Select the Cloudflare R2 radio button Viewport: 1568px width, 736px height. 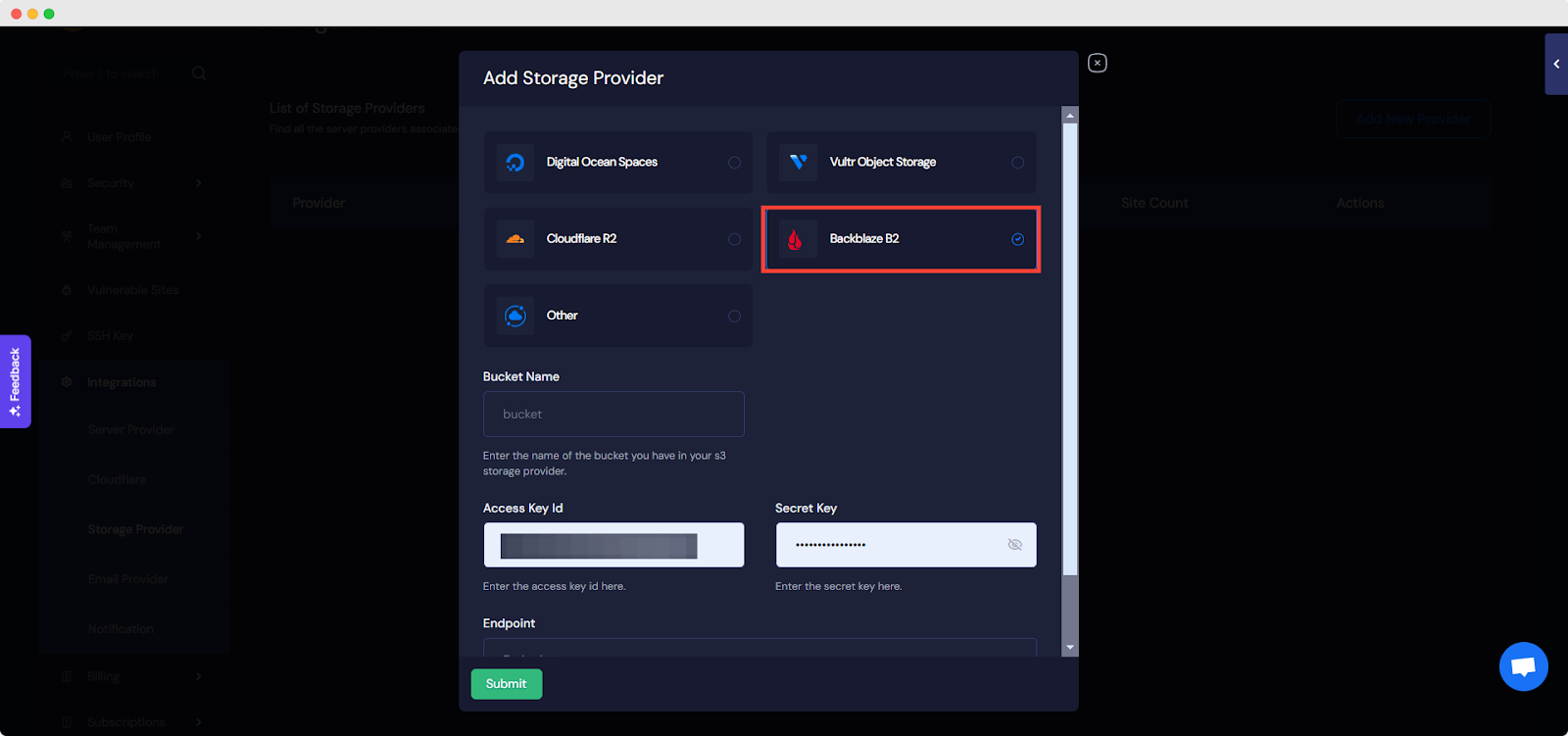coord(734,239)
